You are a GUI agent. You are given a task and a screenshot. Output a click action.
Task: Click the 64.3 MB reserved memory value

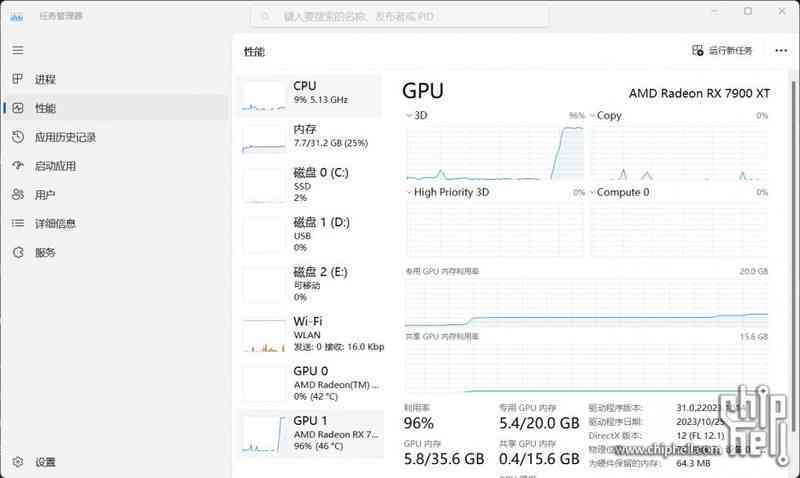(693, 463)
